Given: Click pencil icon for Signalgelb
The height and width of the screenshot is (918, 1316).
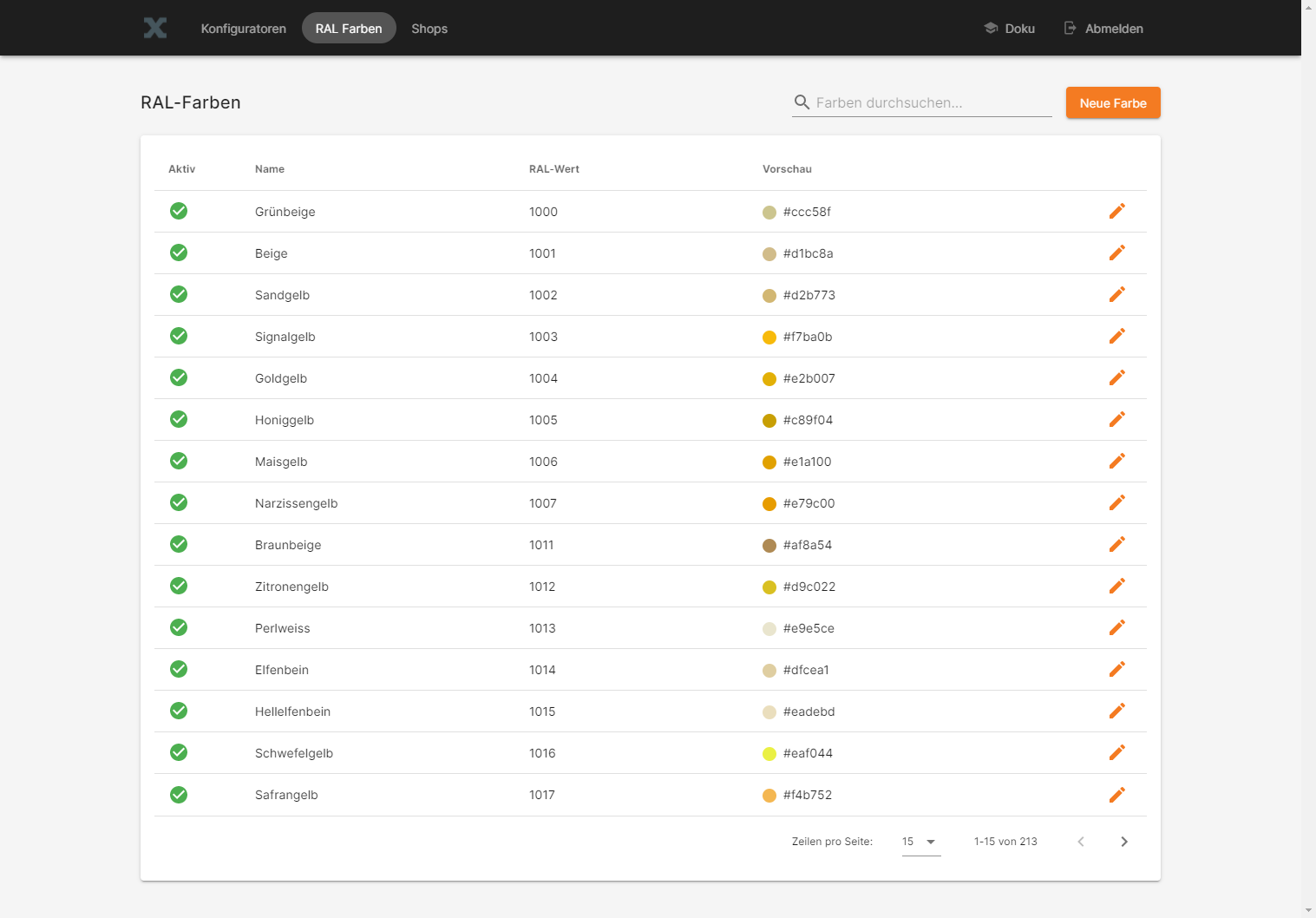Looking at the screenshot, I should point(1116,336).
